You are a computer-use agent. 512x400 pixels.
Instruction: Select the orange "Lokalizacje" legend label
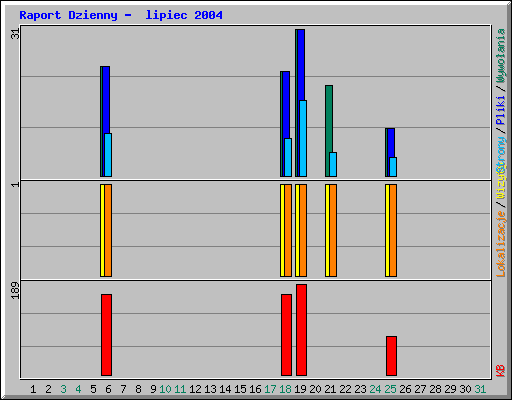501,244
